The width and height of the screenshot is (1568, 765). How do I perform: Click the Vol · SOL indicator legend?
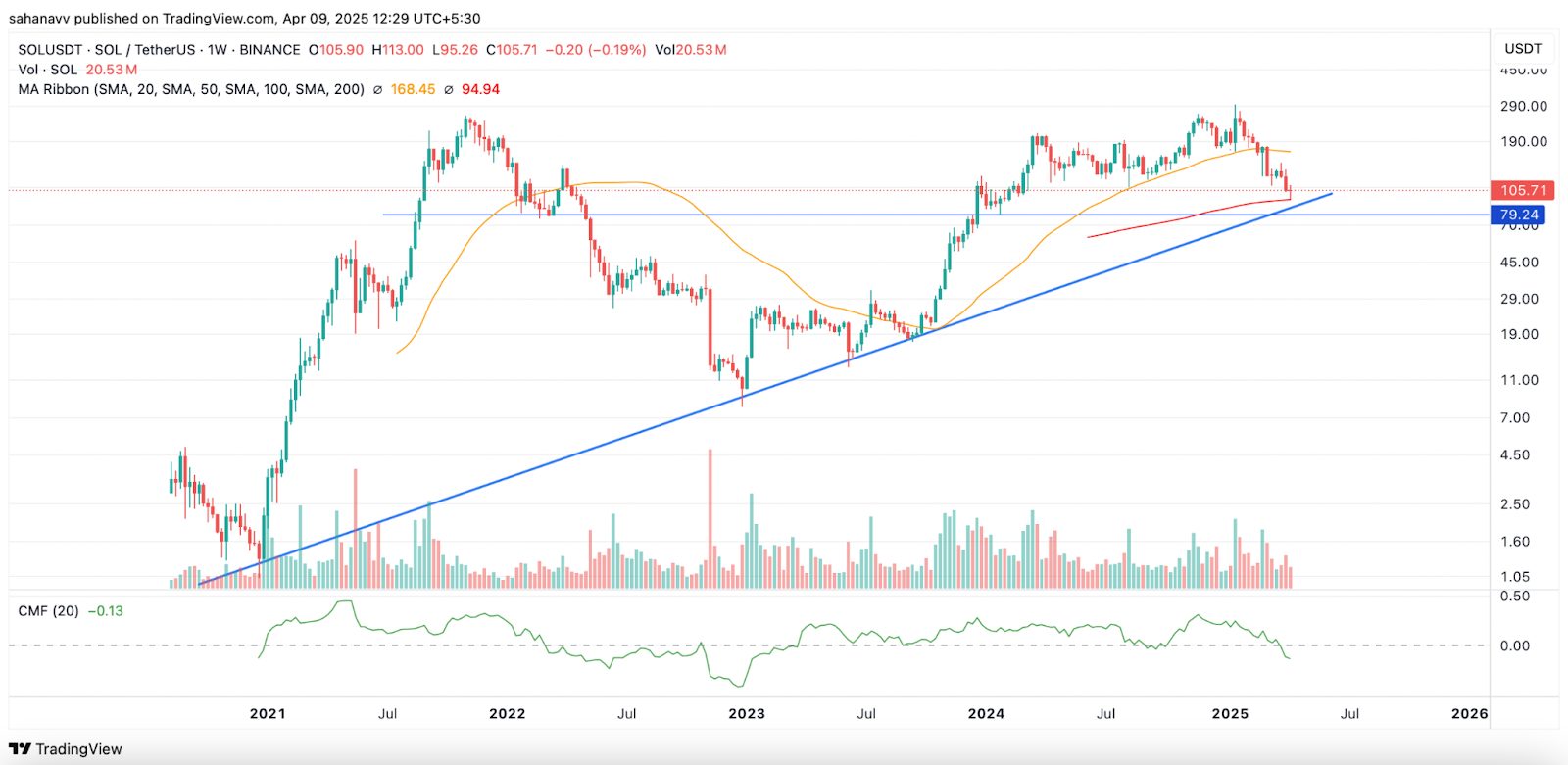[48, 70]
